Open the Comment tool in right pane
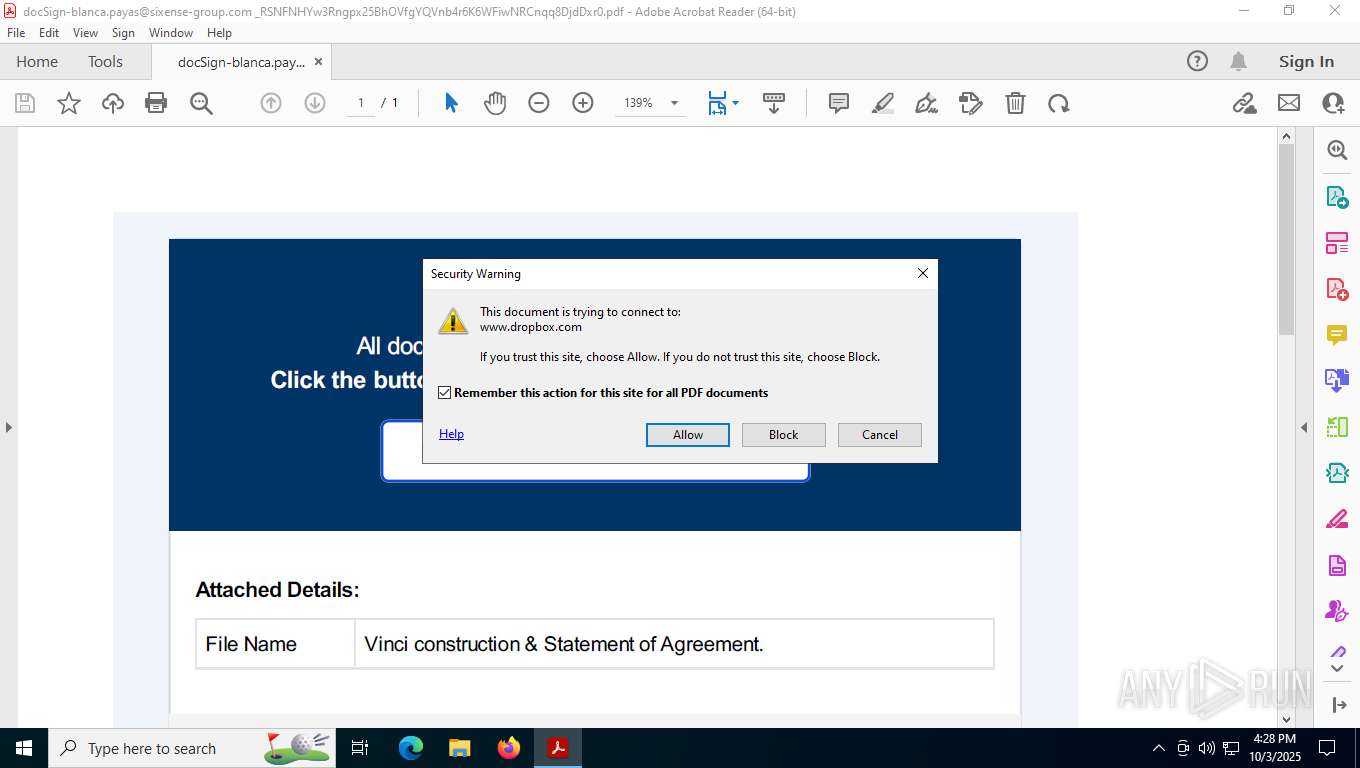The image size is (1360, 768). (x=1337, y=335)
